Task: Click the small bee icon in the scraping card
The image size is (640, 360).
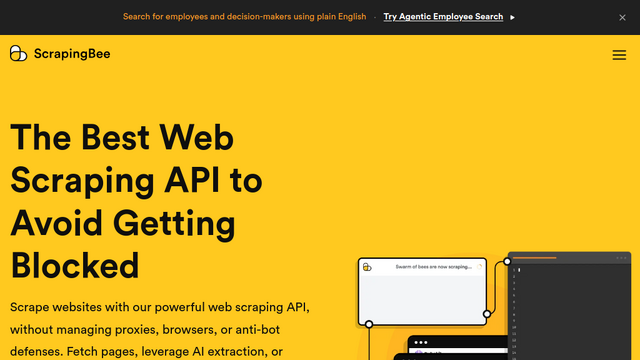Action: click(x=367, y=267)
